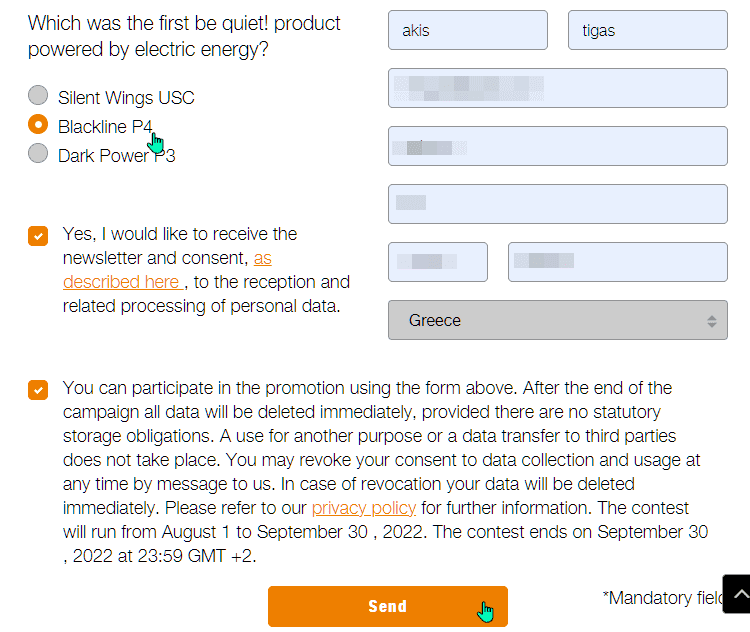Click the 'Silent Wings USC' answer label
Image resolution: width=750 pixels, height=632 pixels.
126,98
